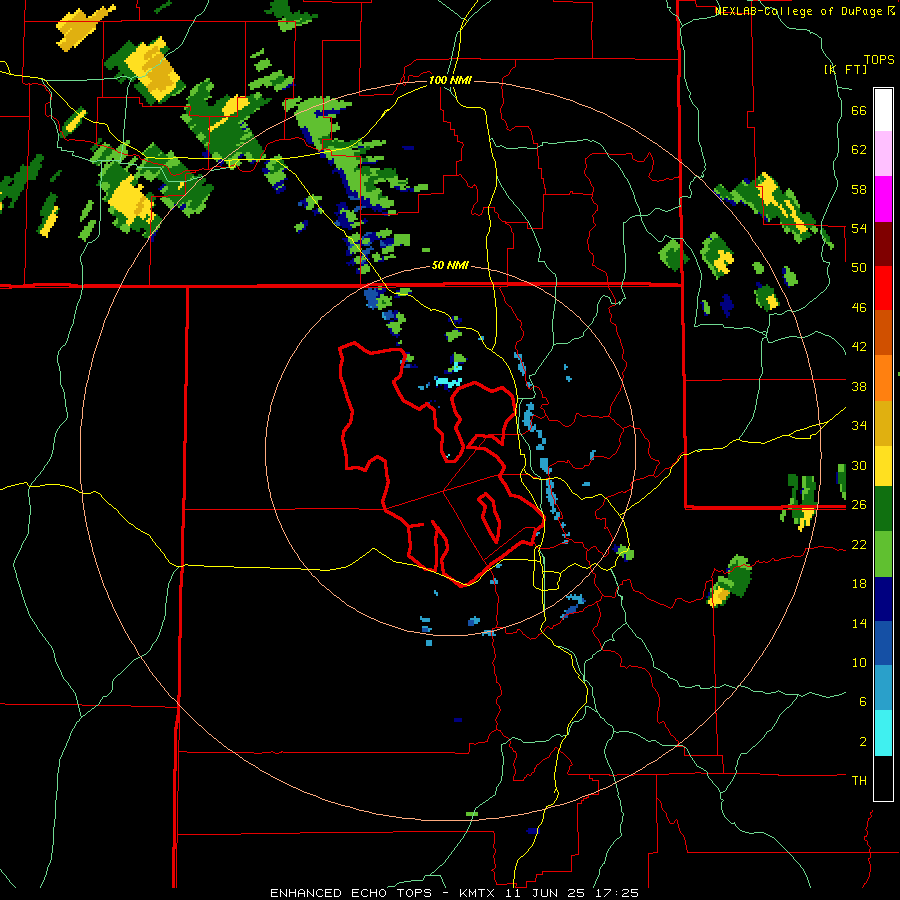The image size is (900, 900).
Task: Click the '34' legend value
Action: tap(859, 426)
